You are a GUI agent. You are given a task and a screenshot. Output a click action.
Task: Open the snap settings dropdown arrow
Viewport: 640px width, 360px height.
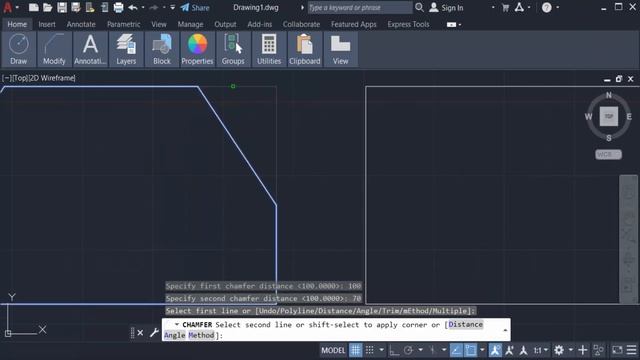coord(381,350)
